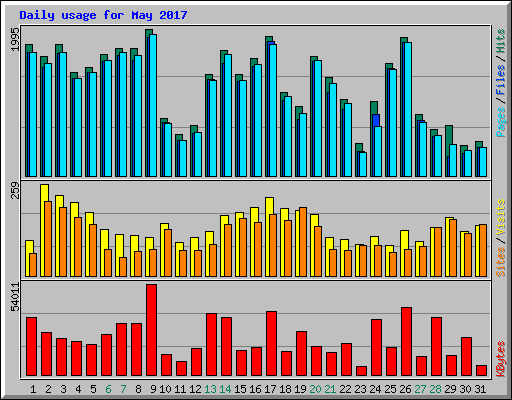The height and width of the screenshot is (400, 512).
Task: Click the Visits legend label
Action: click(x=500, y=218)
